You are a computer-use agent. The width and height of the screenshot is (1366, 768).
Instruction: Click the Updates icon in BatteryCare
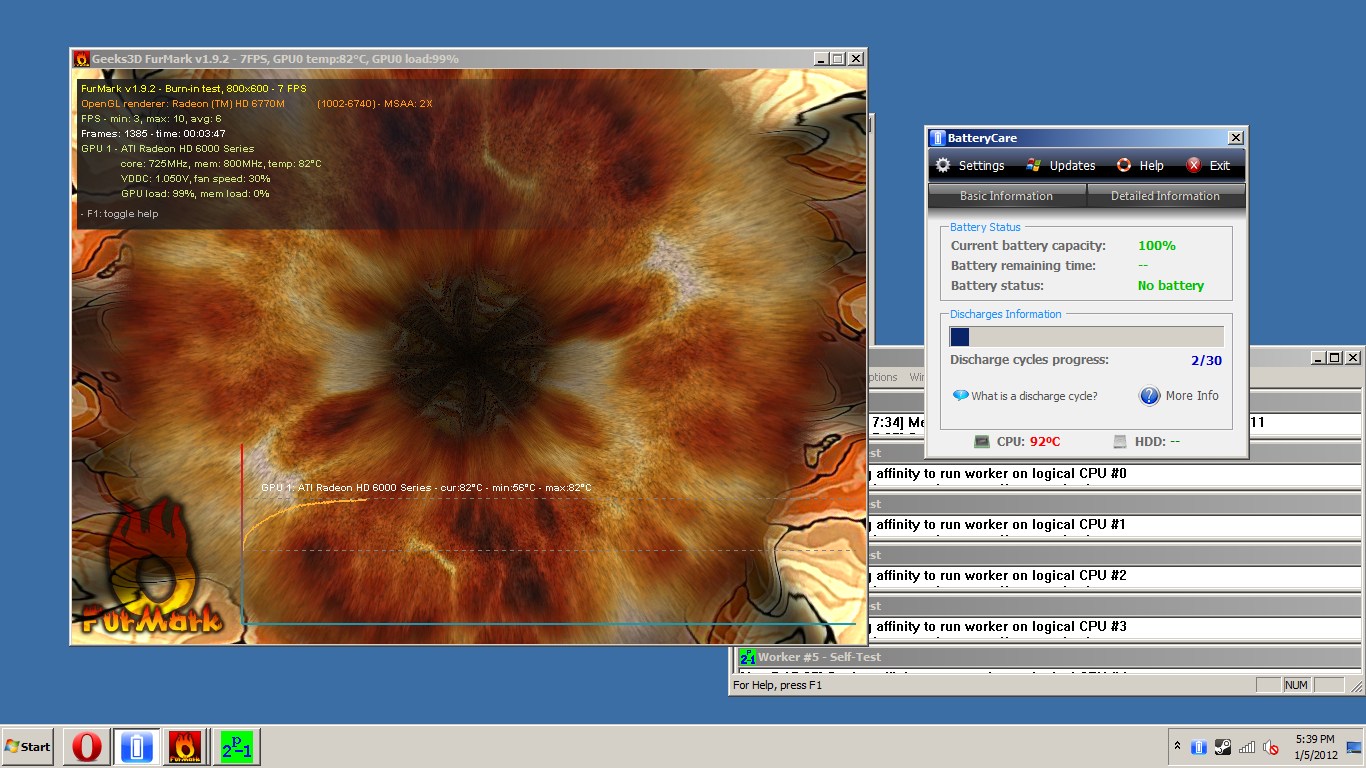(x=1034, y=166)
